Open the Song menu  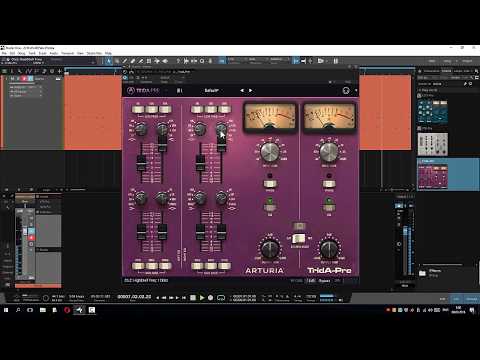pyautogui.click(x=21, y=53)
